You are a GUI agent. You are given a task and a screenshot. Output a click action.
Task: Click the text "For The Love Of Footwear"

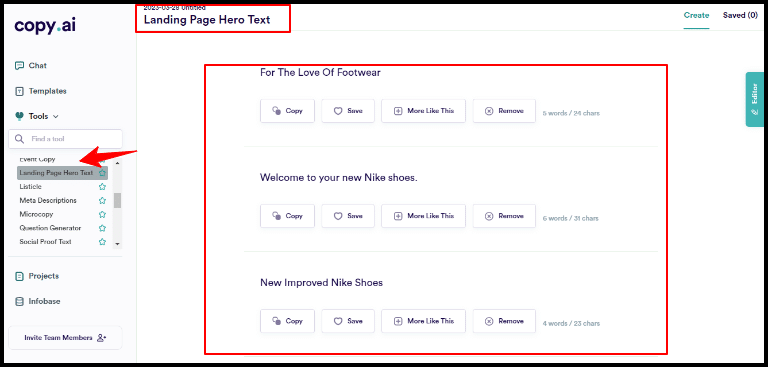[320, 73]
